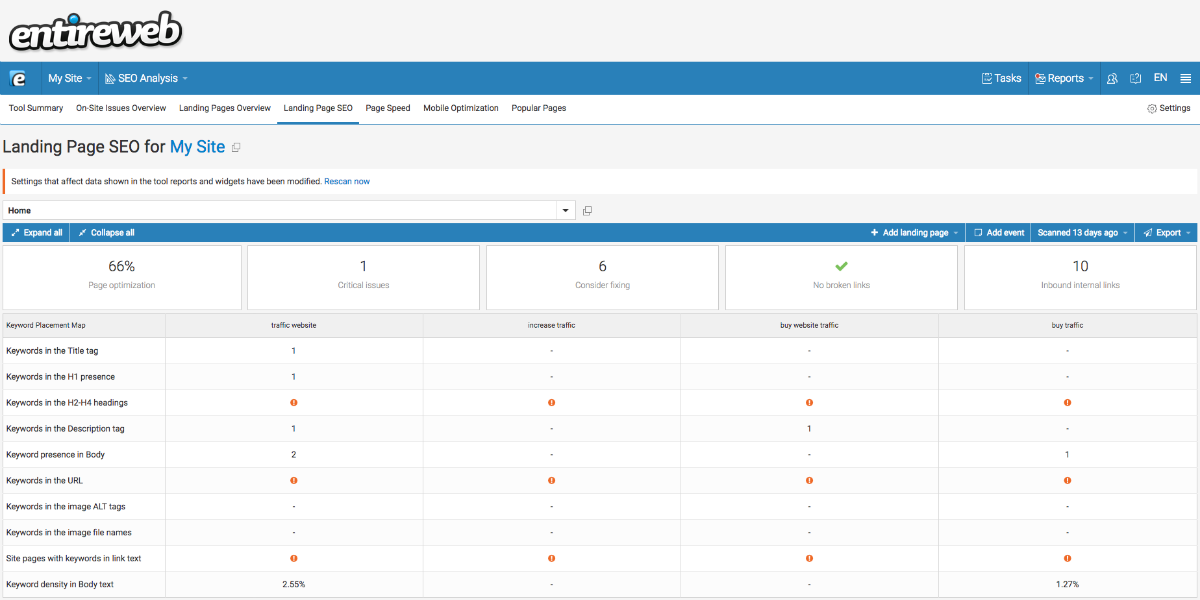Click Title tag value for traffic website
This screenshot has height=600, width=1200.
(x=293, y=351)
